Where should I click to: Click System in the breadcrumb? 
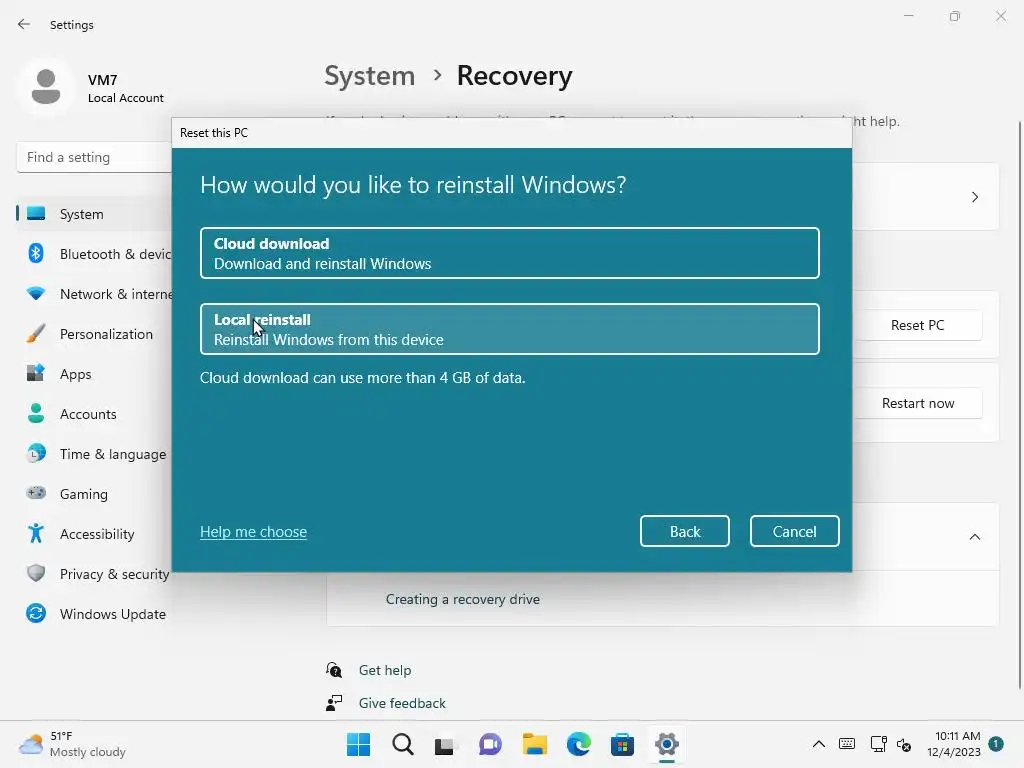(x=370, y=76)
